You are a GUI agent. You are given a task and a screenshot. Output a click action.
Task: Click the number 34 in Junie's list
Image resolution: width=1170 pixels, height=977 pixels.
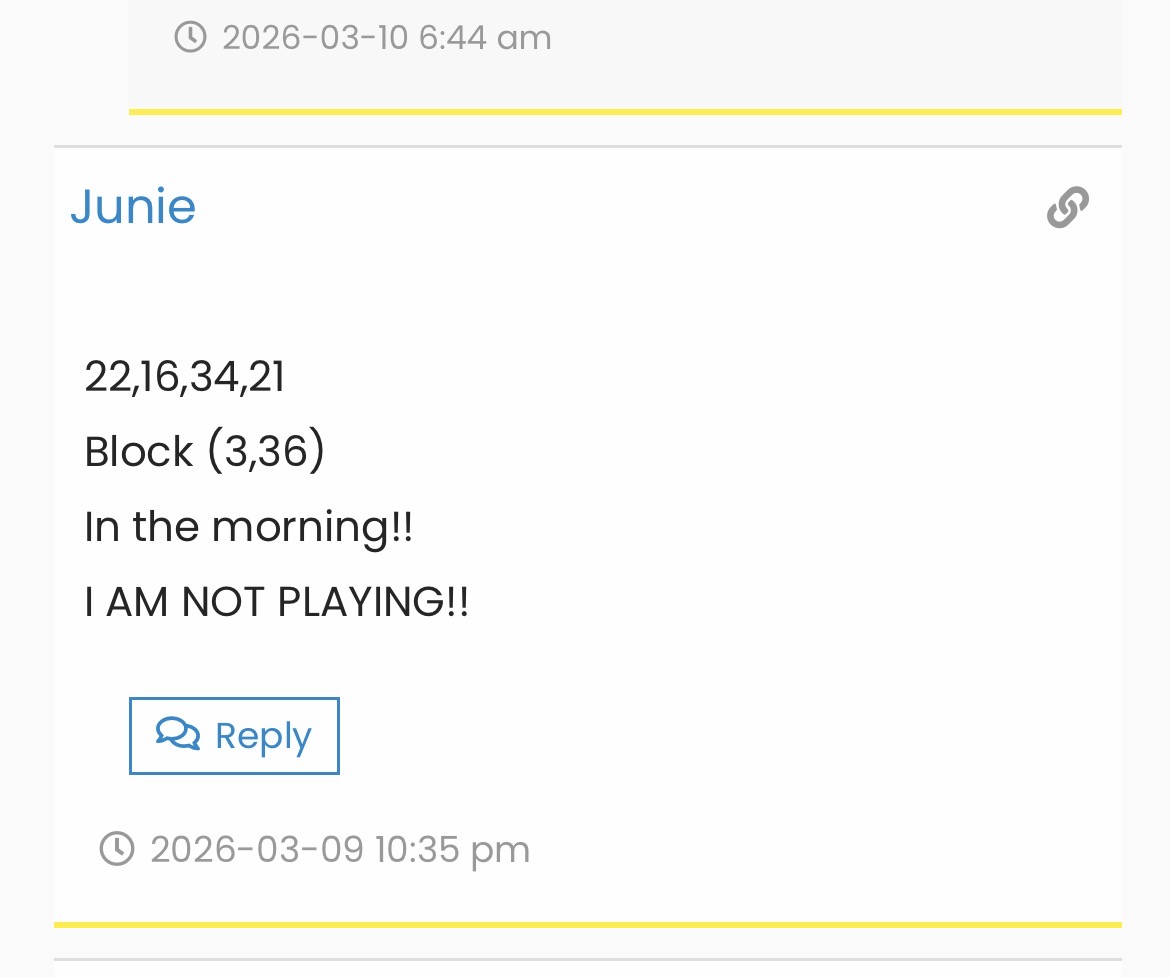click(213, 377)
